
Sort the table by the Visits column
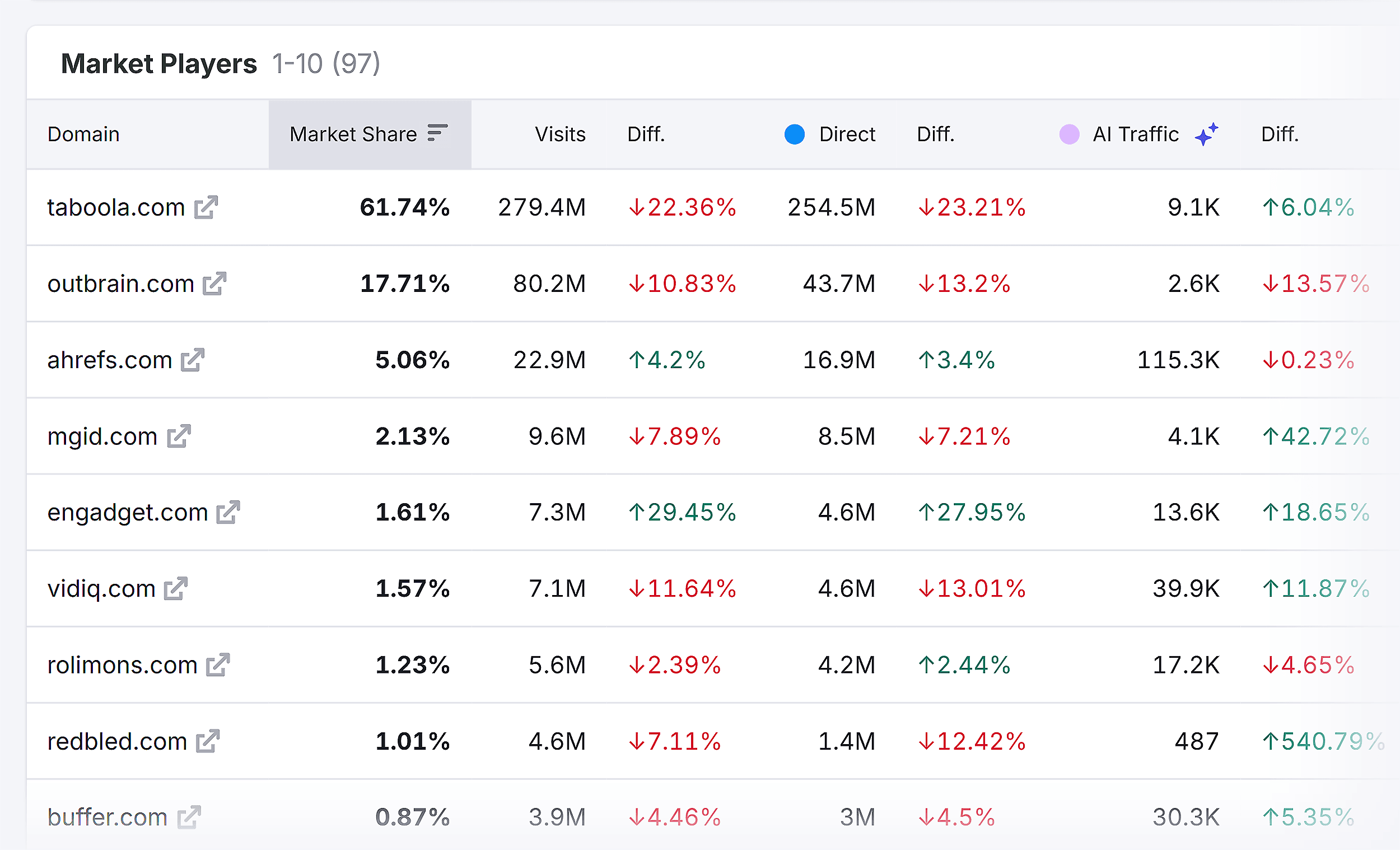(x=559, y=134)
